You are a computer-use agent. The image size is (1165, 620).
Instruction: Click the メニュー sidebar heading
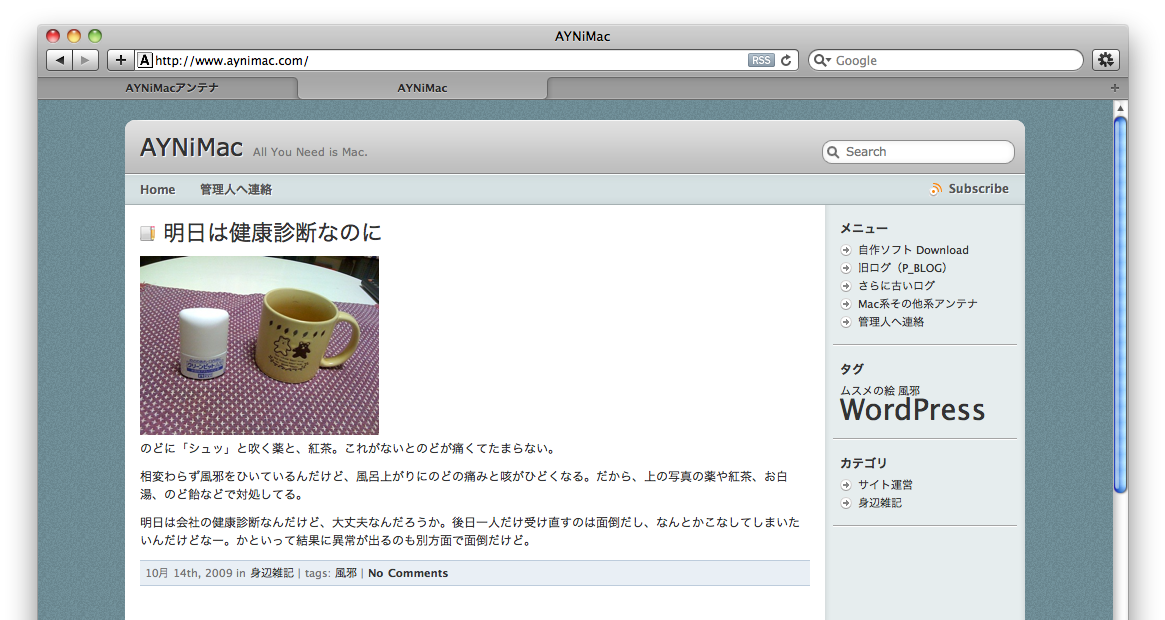click(863, 229)
